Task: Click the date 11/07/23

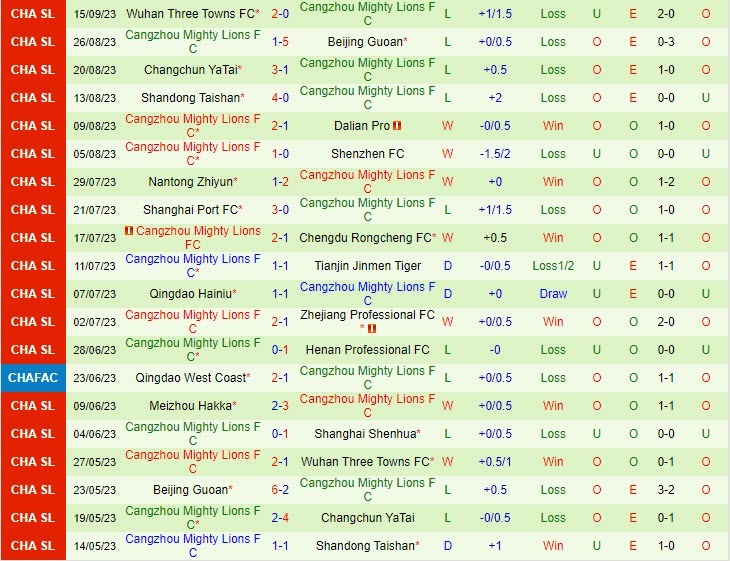Action: click(x=95, y=266)
